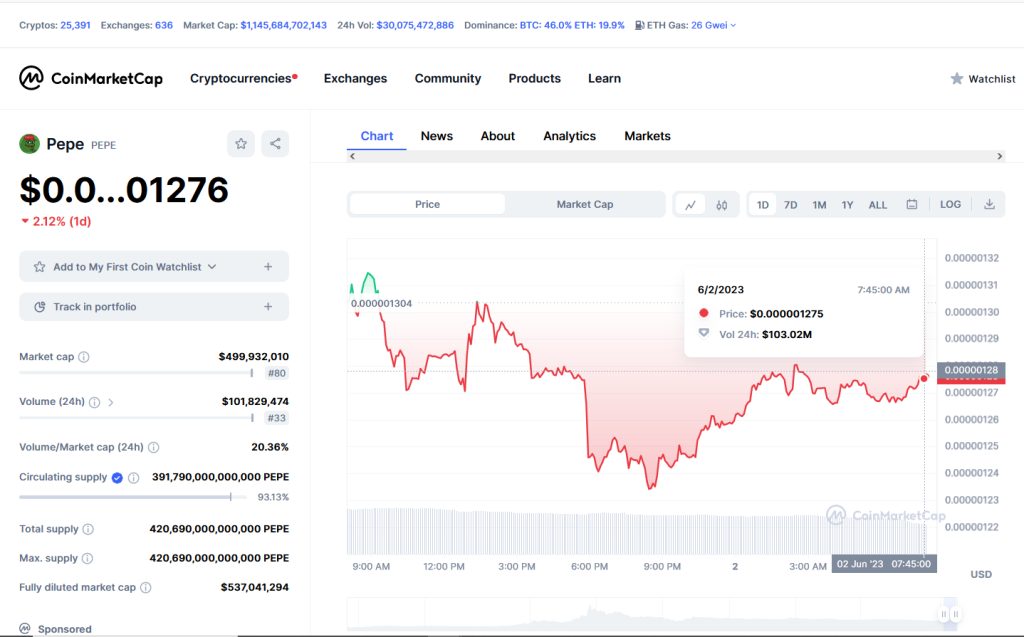Switch to line chart view
The width and height of the screenshot is (1024, 637).
point(690,204)
